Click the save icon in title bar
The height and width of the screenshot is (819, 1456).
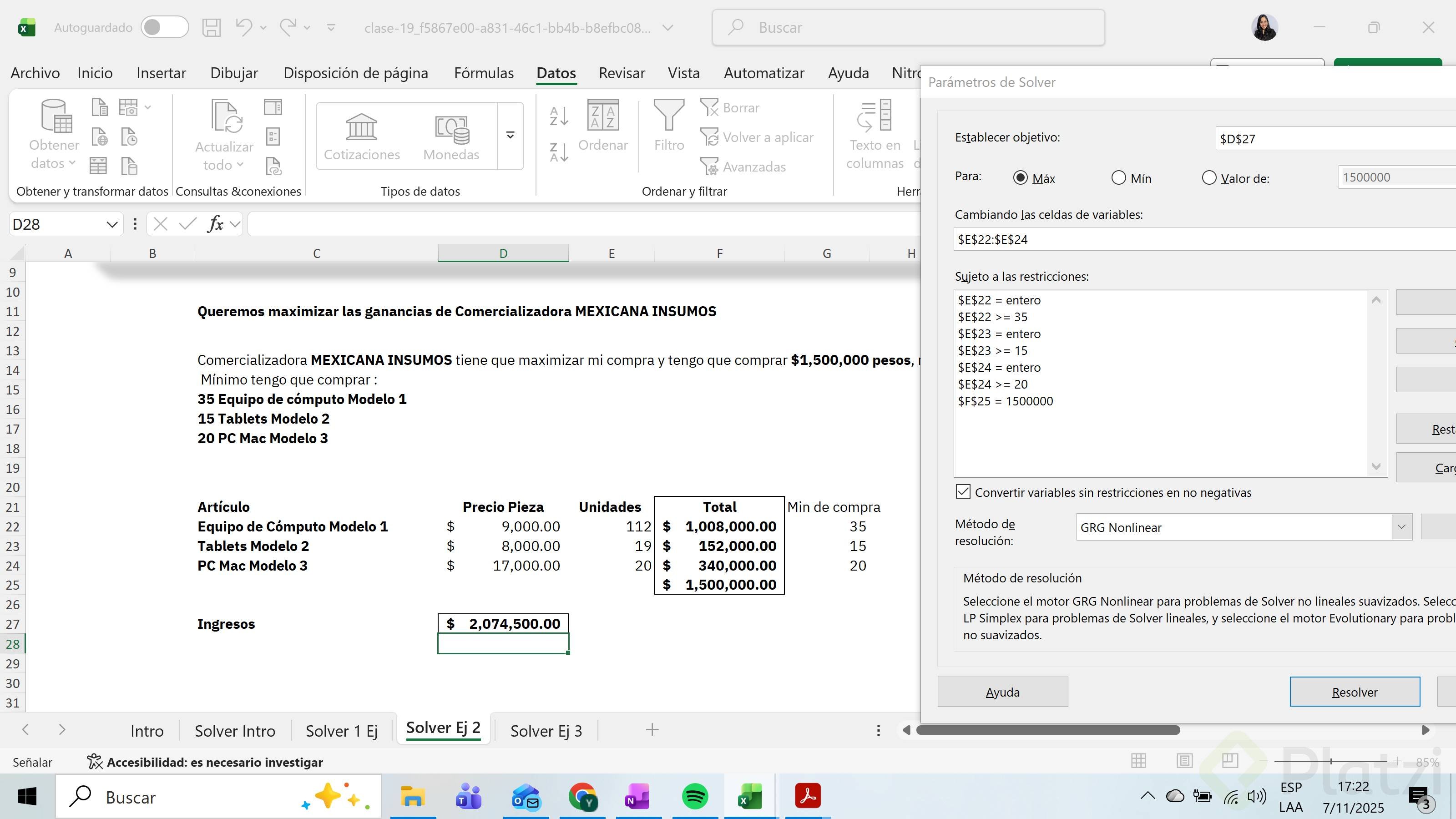(x=212, y=28)
